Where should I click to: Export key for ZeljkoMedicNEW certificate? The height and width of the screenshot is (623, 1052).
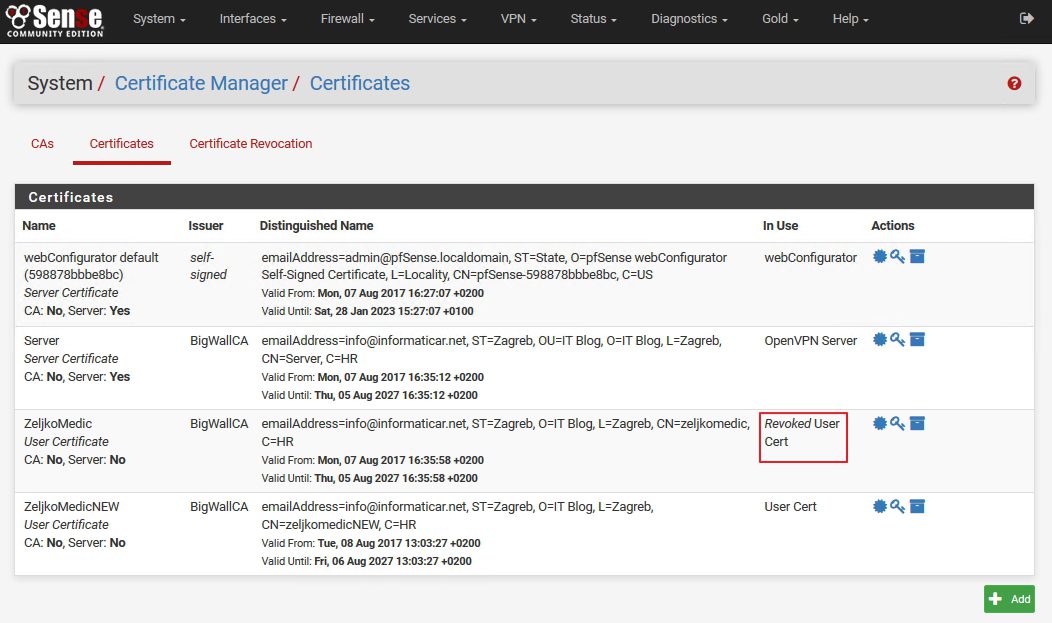(x=897, y=506)
